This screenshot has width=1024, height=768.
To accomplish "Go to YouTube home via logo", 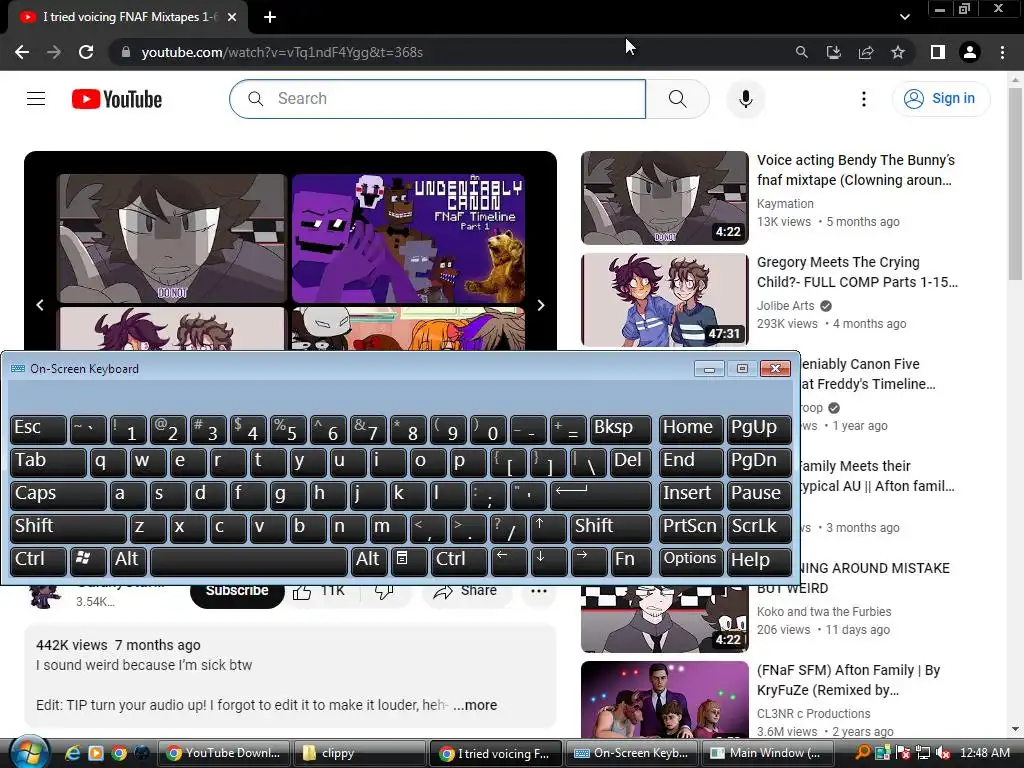I will [x=117, y=99].
